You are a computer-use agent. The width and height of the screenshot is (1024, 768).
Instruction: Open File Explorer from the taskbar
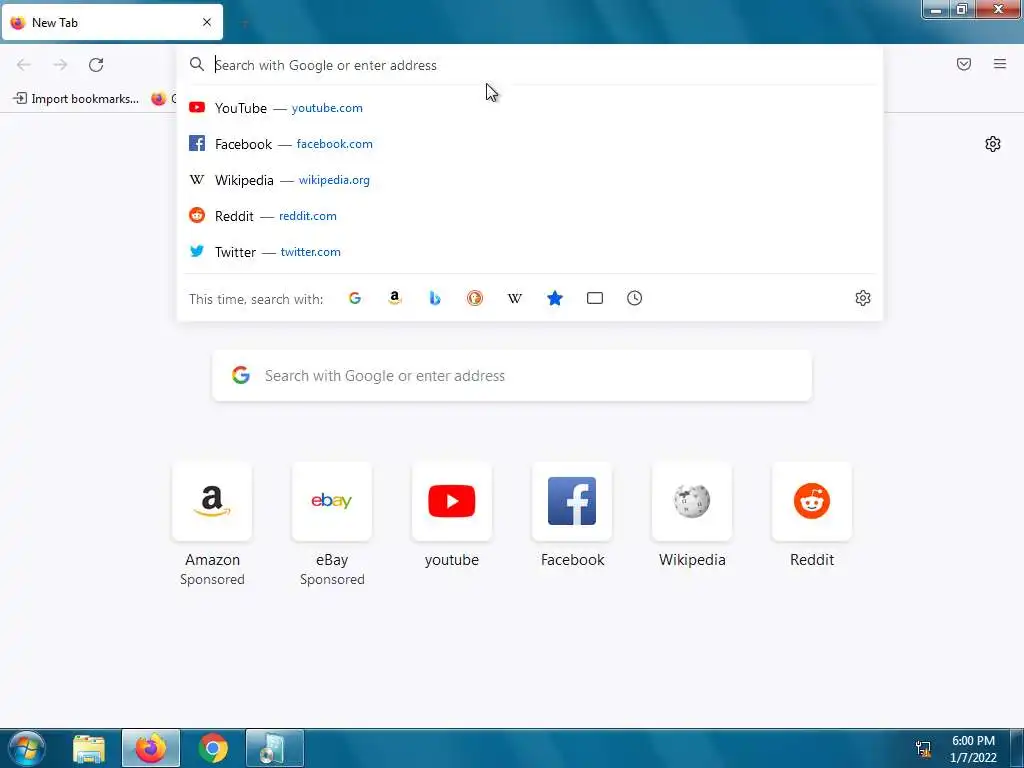point(89,748)
